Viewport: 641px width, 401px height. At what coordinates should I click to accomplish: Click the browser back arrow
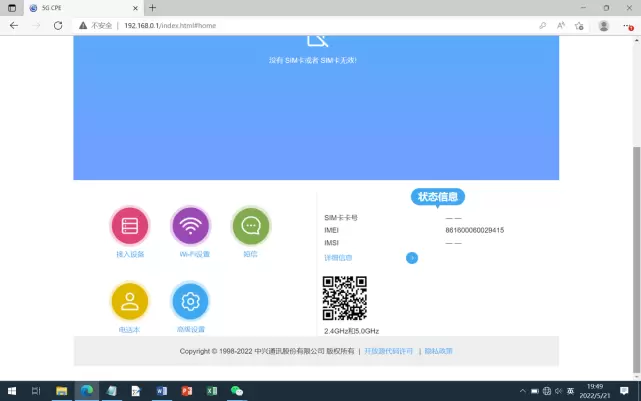pos(14,25)
